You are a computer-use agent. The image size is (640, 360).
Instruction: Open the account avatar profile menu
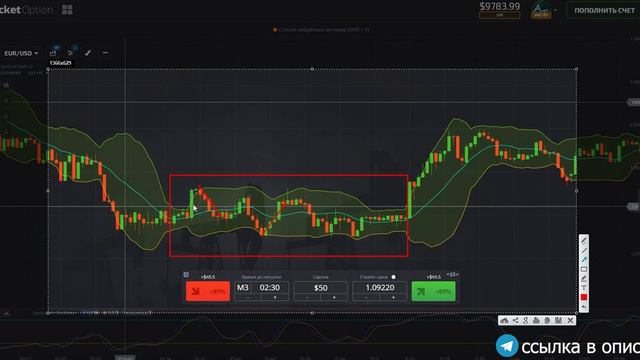coord(541,10)
